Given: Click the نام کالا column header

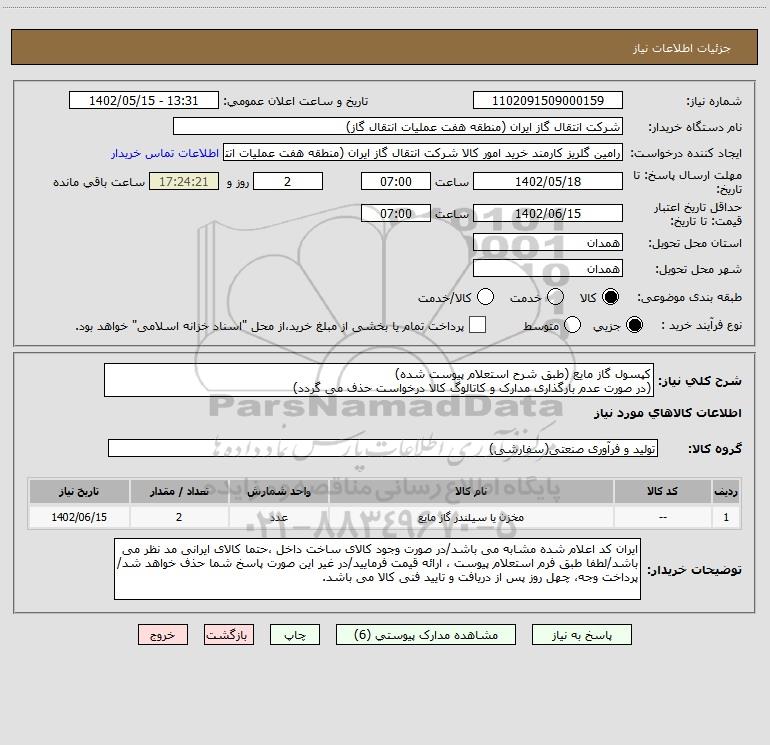Looking at the screenshot, I should pos(470,491).
